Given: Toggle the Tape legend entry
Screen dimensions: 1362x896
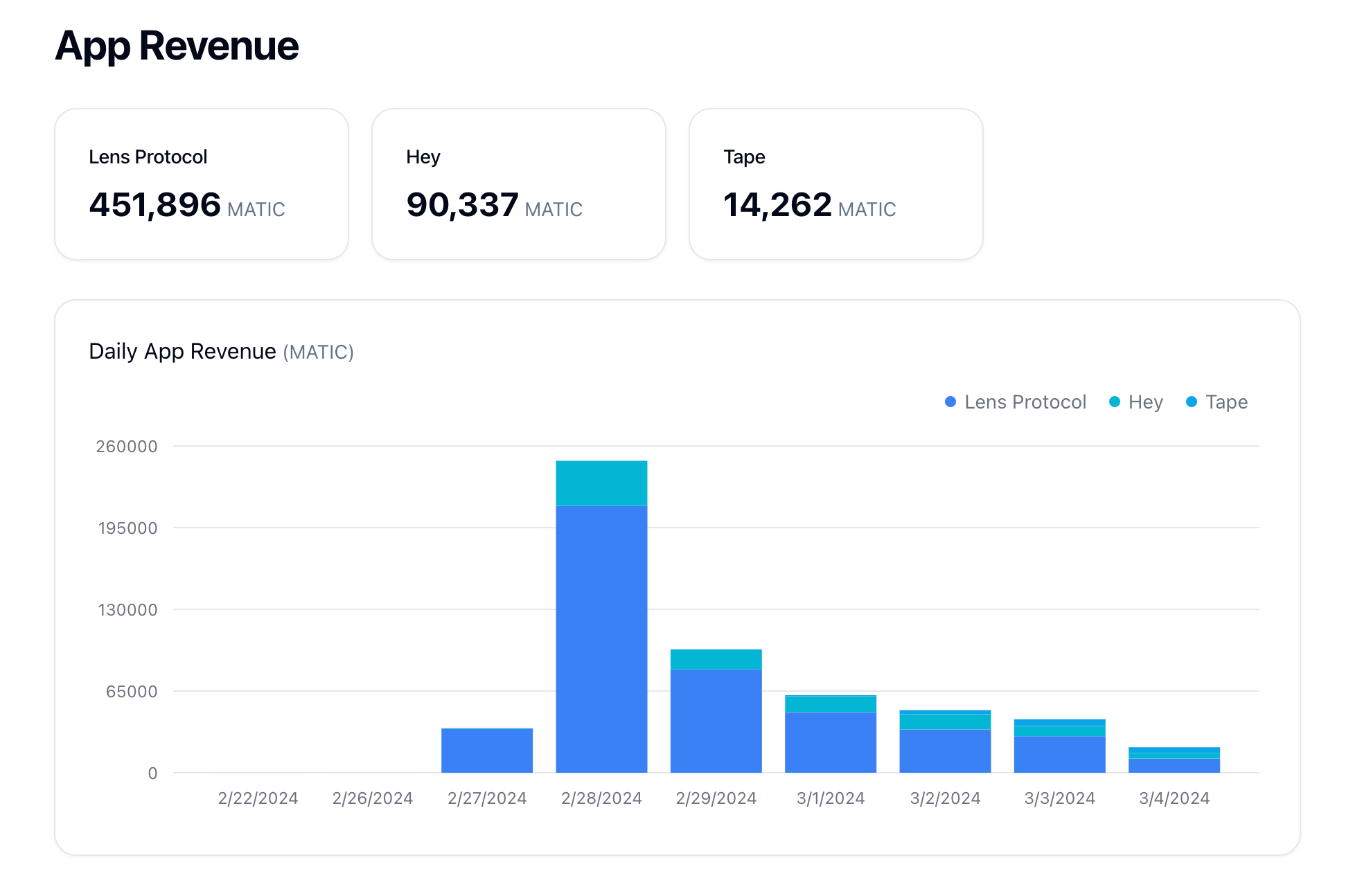Looking at the screenshot, I should tap(1217, 402).
